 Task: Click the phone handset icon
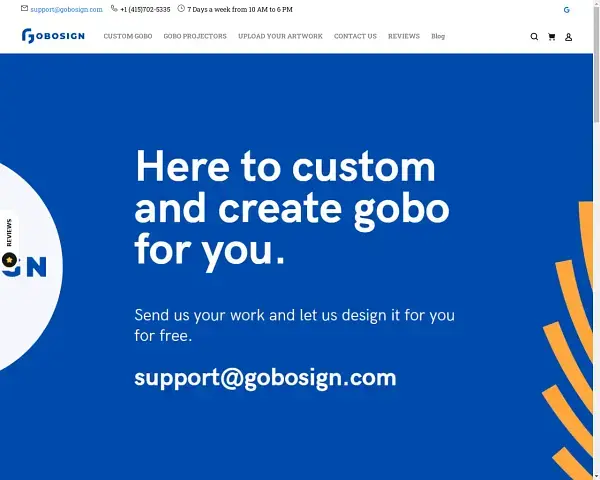click(114, 9)
